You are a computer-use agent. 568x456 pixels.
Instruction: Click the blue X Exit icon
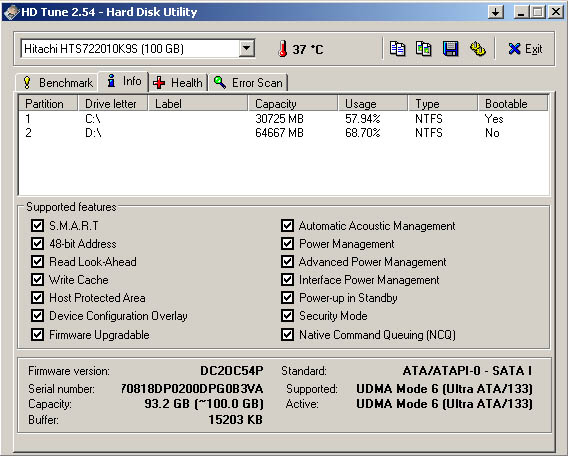pos(514,49)
